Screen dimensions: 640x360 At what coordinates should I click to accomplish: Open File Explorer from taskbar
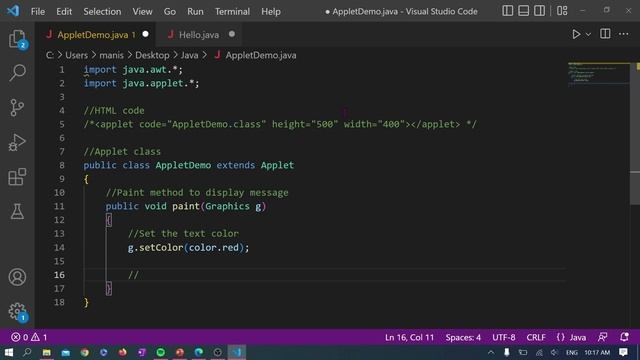(x=47, y=352)
